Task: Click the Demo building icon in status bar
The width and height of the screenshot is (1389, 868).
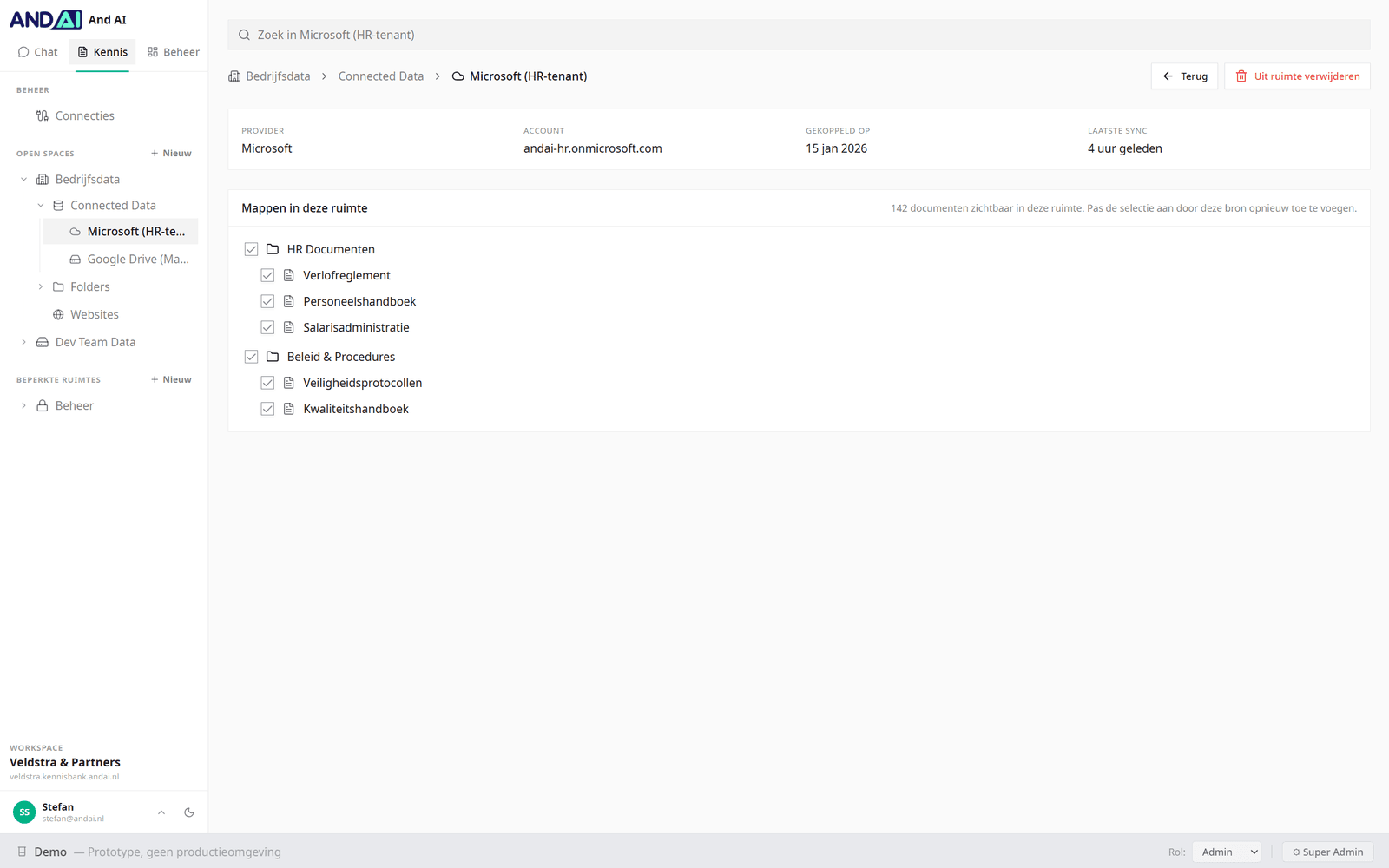Action: (23, 852)
